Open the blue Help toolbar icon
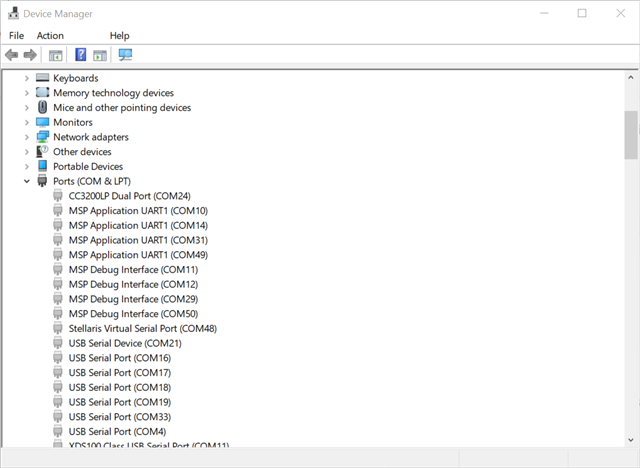This screenshot has width=640, height=468. [x=81, y=54]
